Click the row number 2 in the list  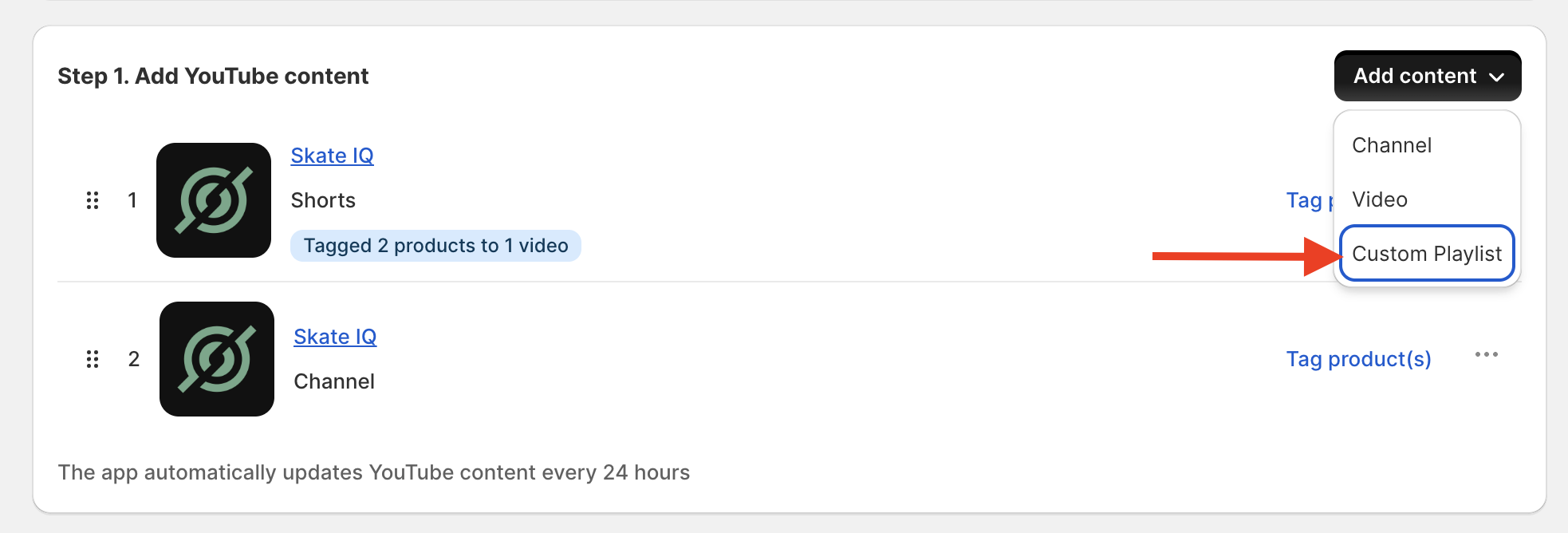(134, 359)
